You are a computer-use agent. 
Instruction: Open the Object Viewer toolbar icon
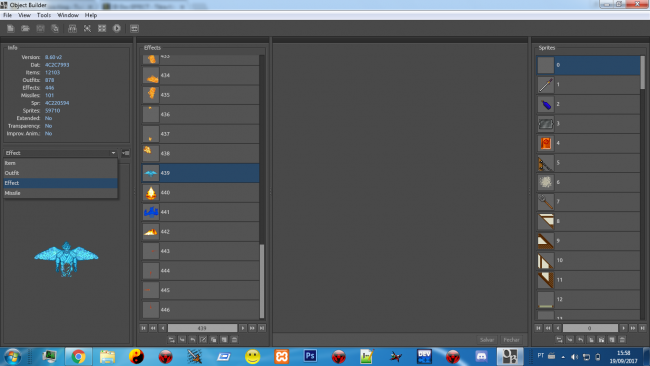(87, 28)
